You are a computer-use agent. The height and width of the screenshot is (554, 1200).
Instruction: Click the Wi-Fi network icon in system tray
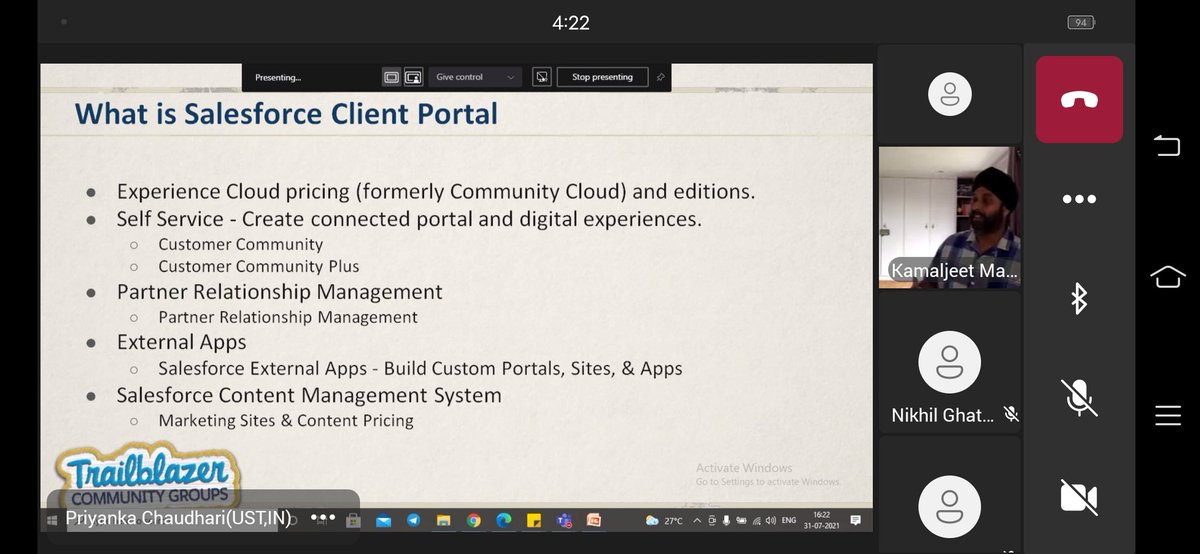756,521
